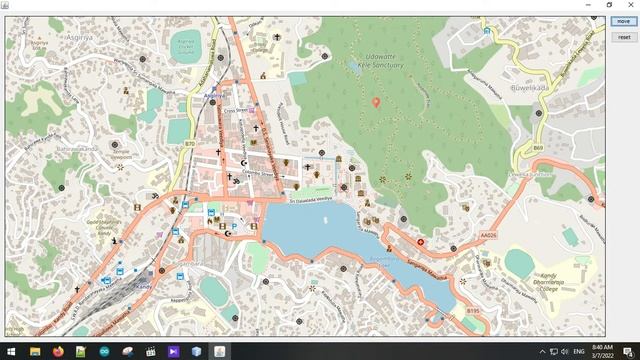
Task: Open the volume tray icon
Action: click(564, 351)
